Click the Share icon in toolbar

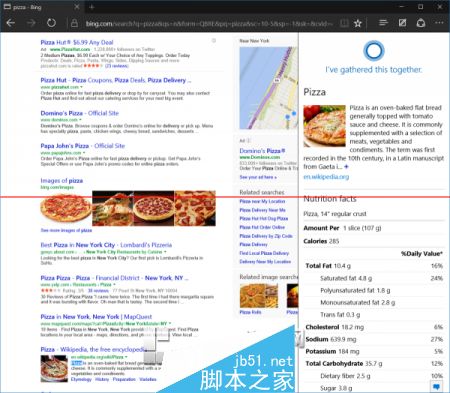click(421, 23)
